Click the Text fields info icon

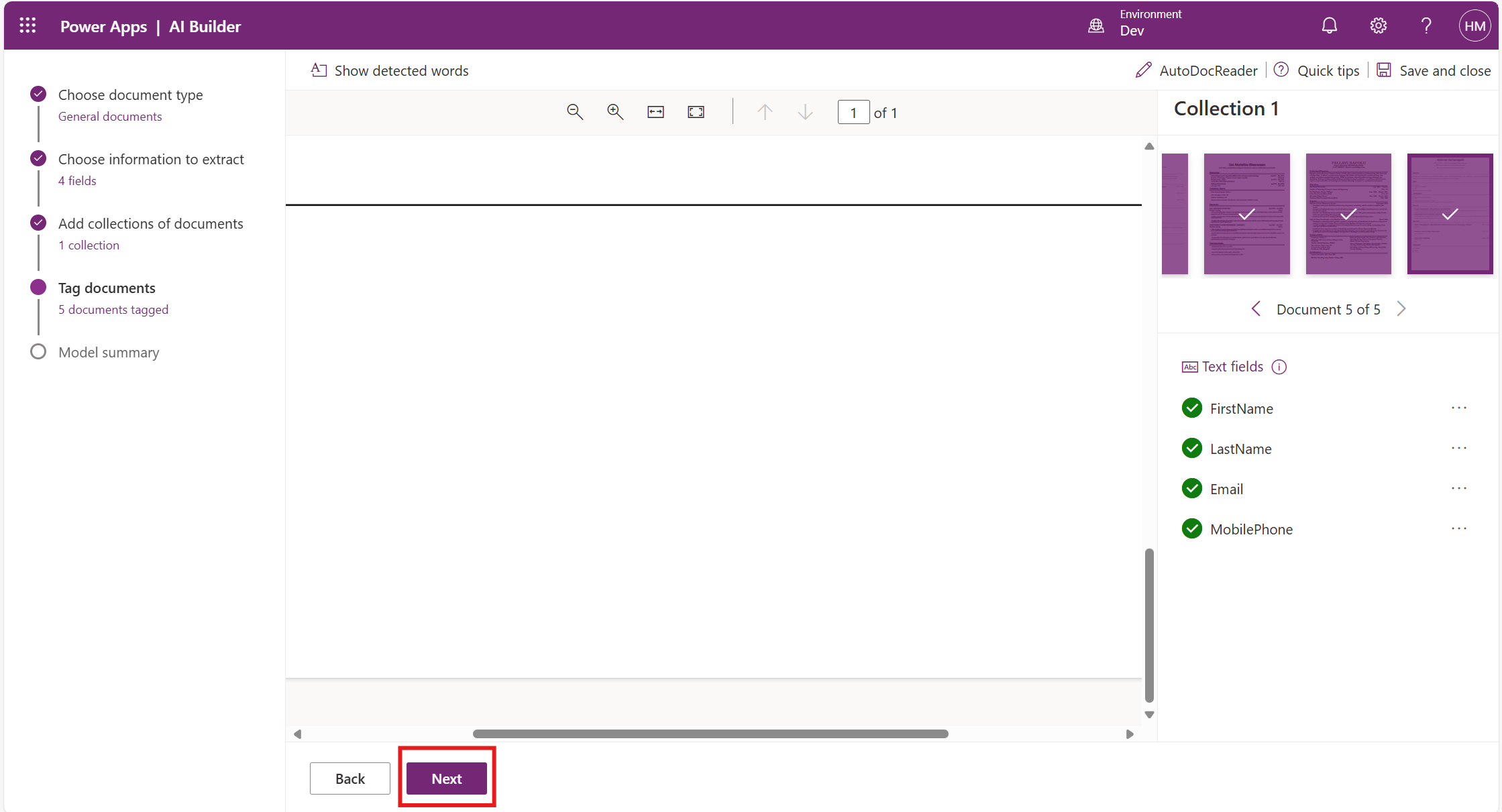[x=1279, y=367]
